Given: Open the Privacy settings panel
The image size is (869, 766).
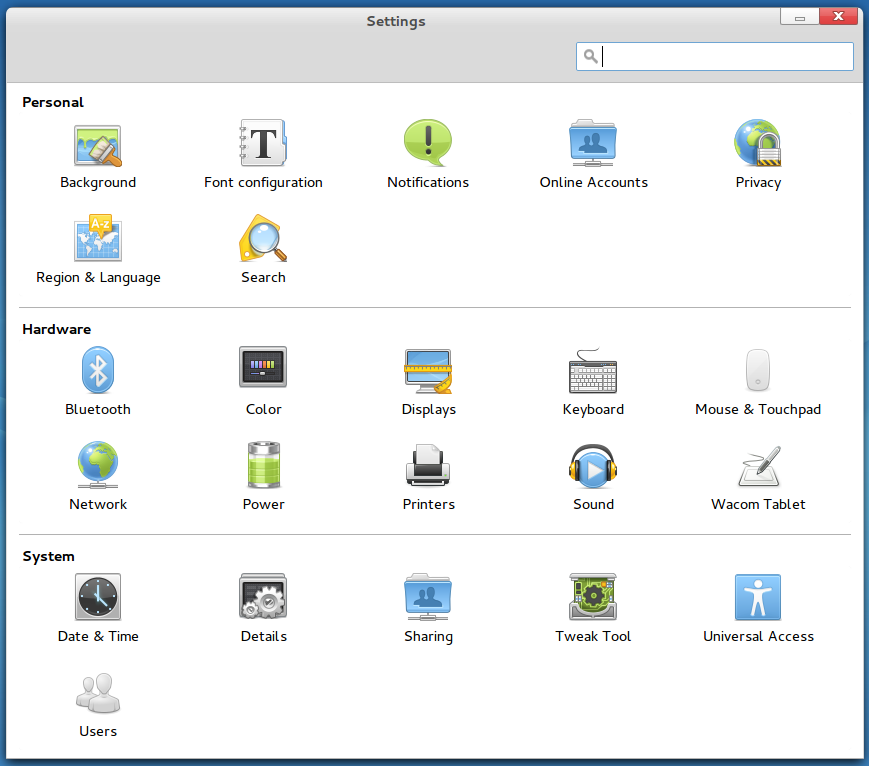Looking at the screenshot, I should point(758,152).
